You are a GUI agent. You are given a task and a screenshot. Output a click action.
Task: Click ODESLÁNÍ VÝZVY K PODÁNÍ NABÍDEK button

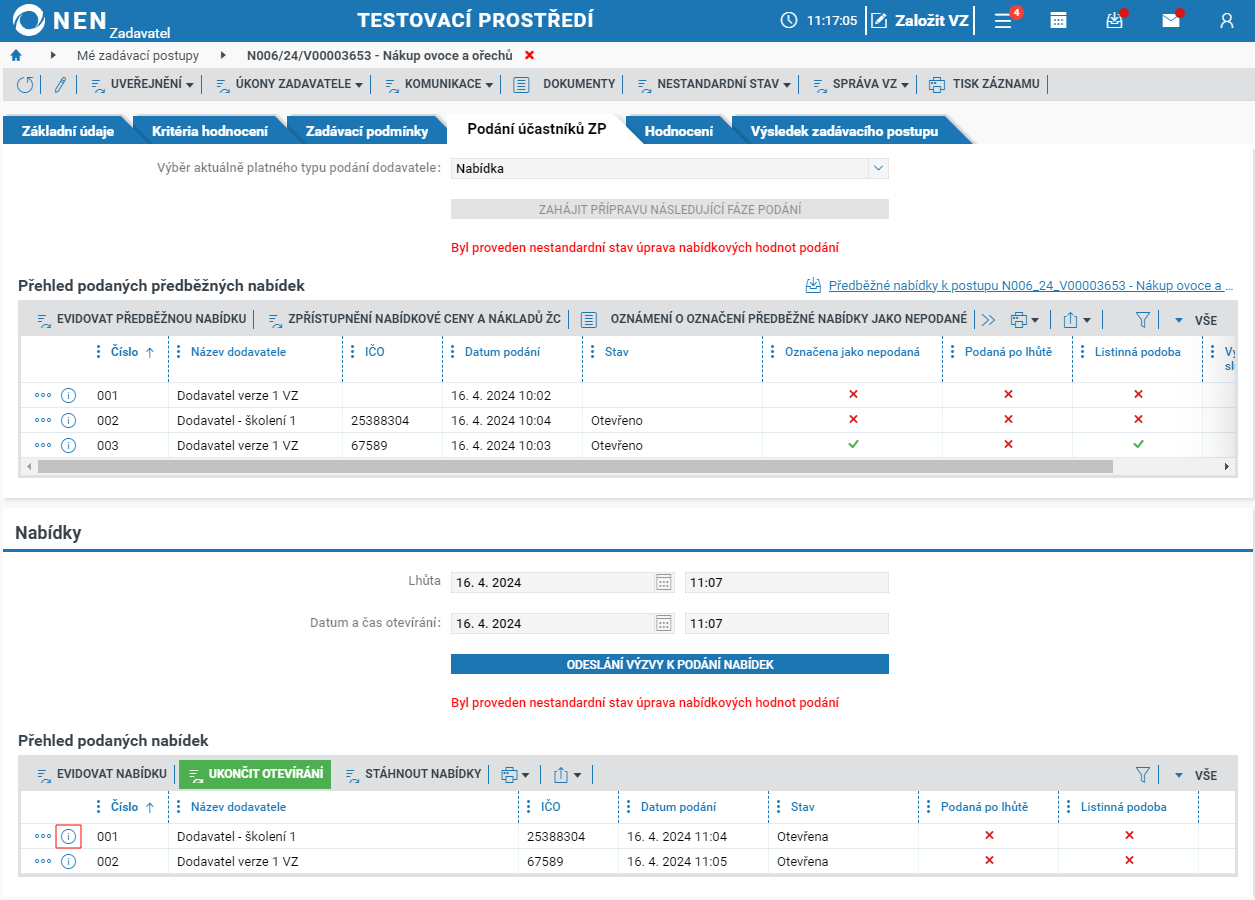coord(670,664)
